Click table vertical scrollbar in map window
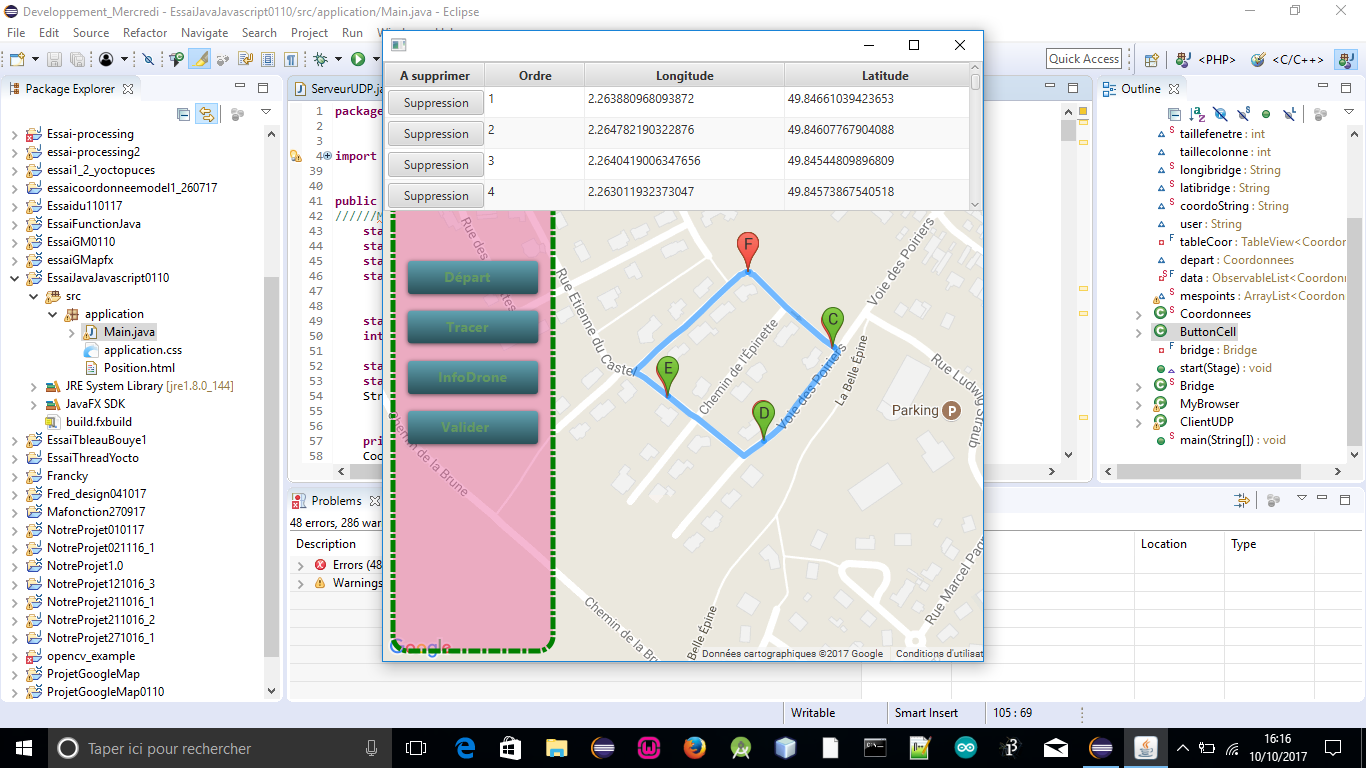The height and width of the screenshot is (768, 1366). (975, 137)
